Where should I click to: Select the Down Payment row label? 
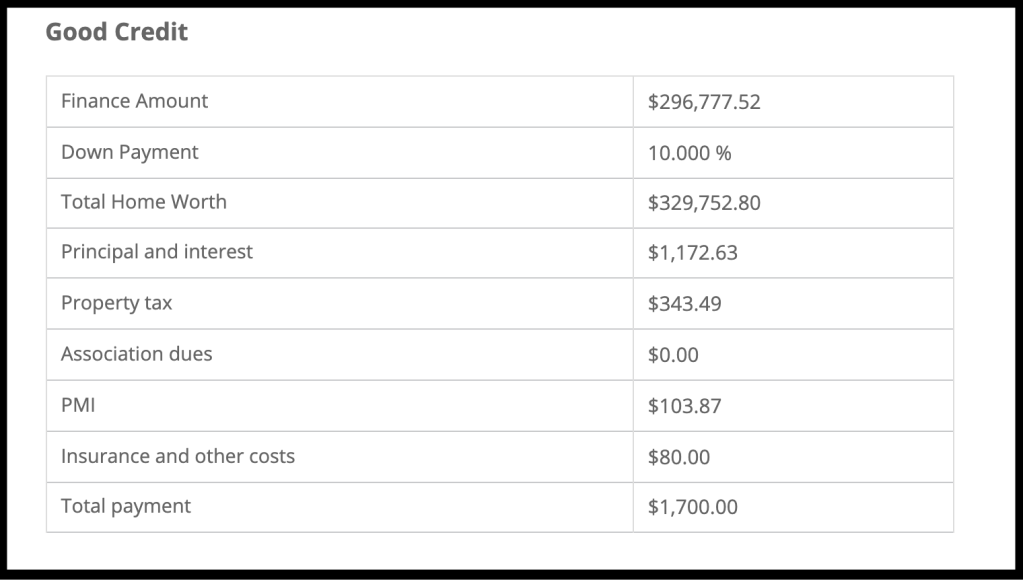coord(130,152)
